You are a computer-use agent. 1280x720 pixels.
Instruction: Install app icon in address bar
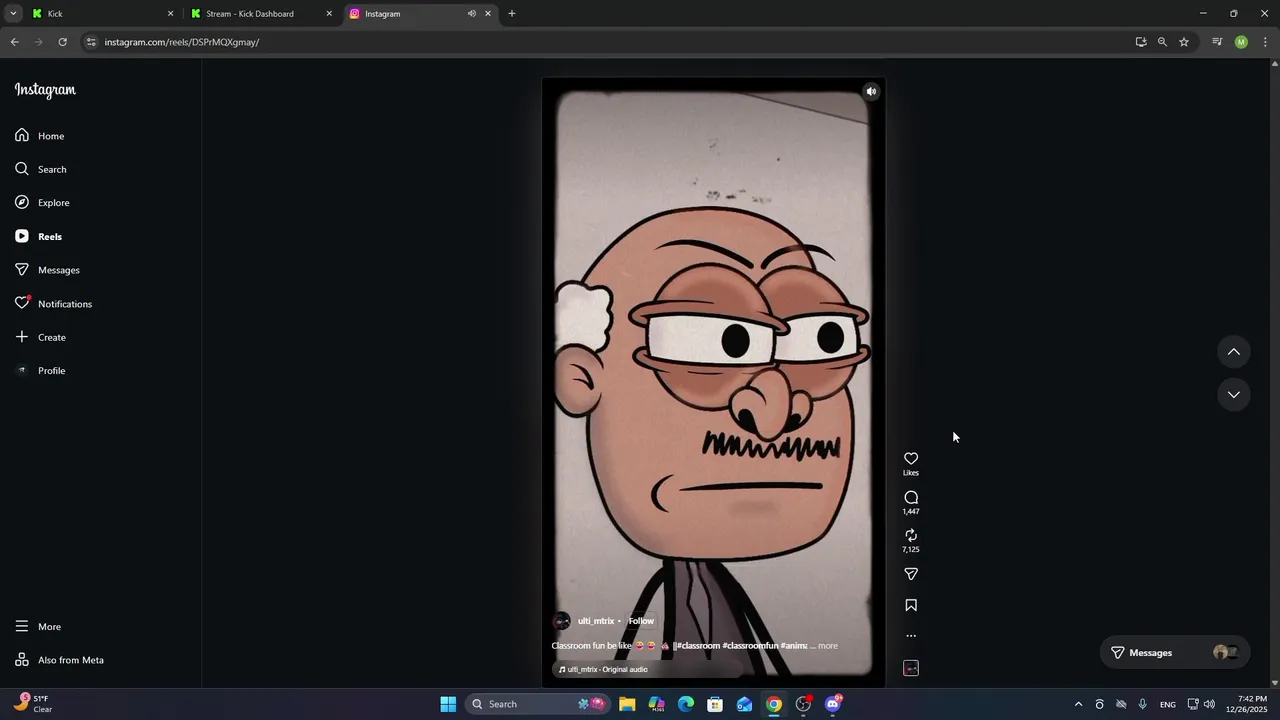click(1141, 42)
